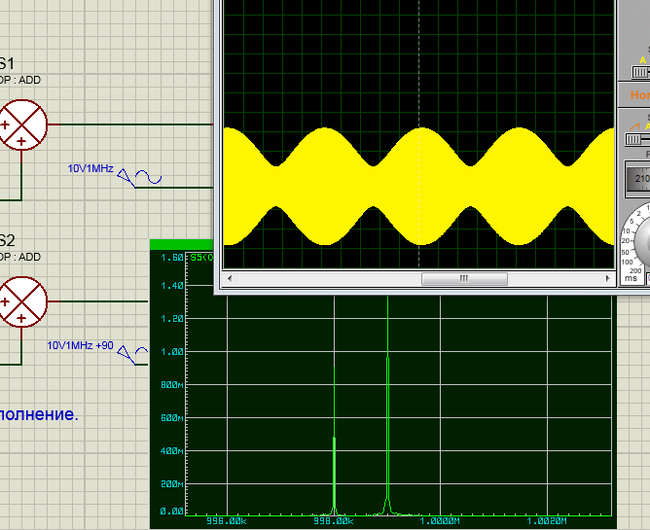The width and height of the screenshot is (650, 530).
Task: Click the 200m amplitude axis label
Action: coord(172,484)
